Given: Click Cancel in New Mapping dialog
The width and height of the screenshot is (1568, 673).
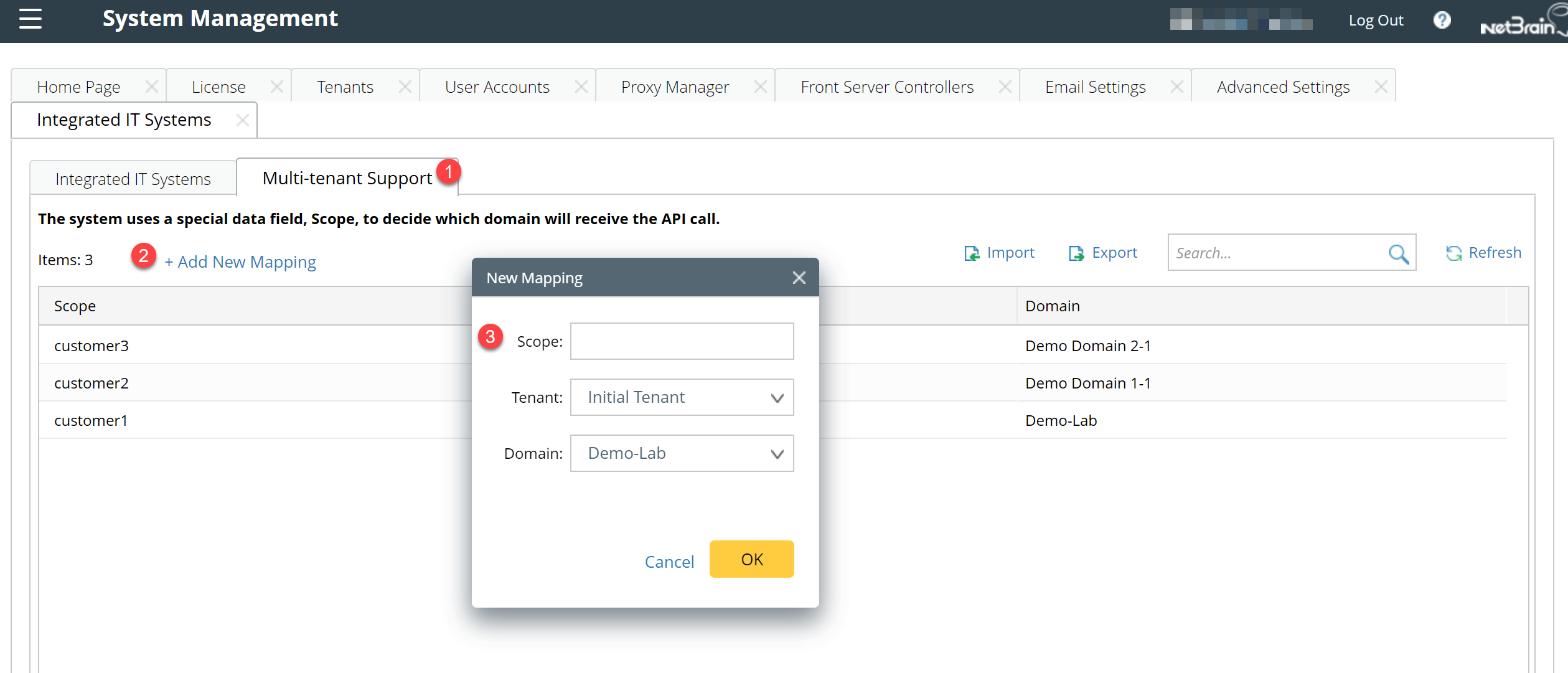Looking at the screenshot, I should point(669,562).
